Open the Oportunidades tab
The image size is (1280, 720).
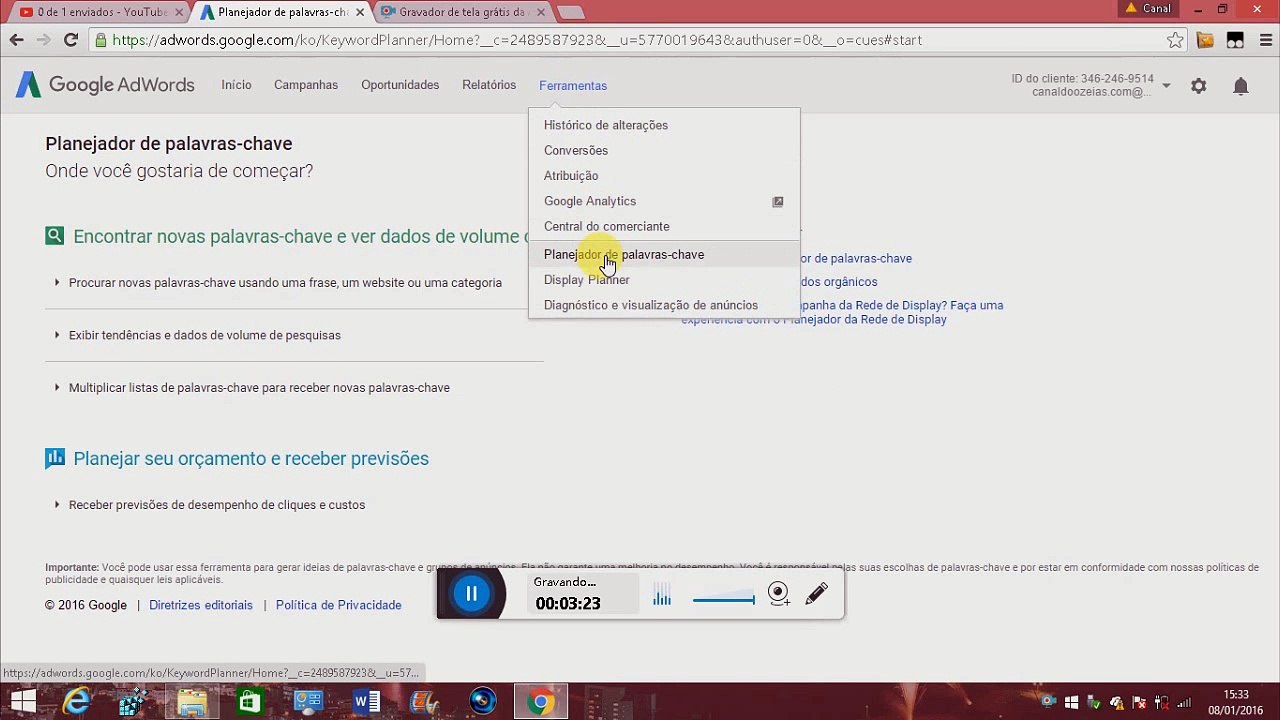coord(400,85)
